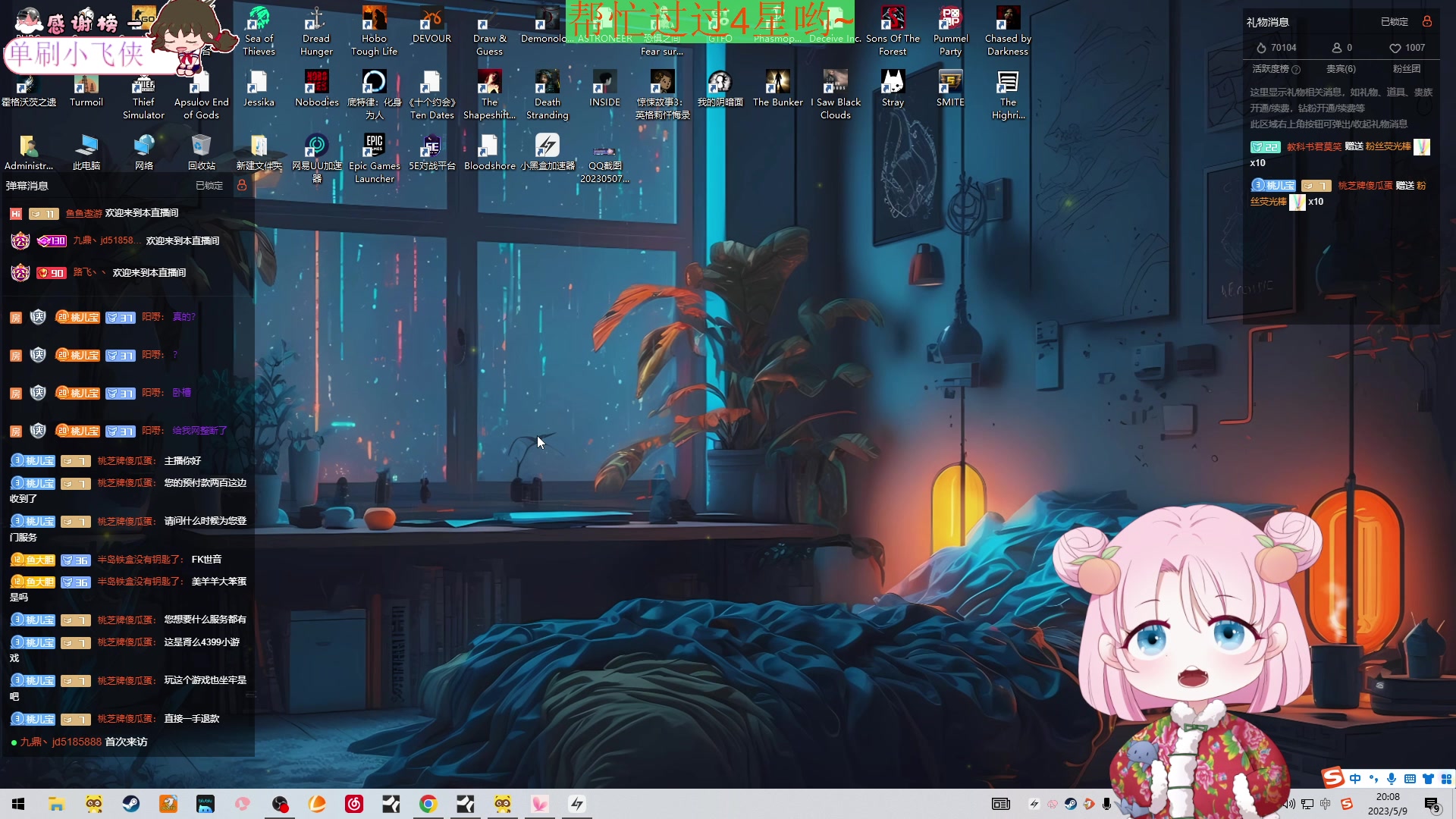This screenshot has width=1456, height=819.
Task: Launch Hobo Tough Life from desktop
Action: pyautogui.click(x=374, y=31)
